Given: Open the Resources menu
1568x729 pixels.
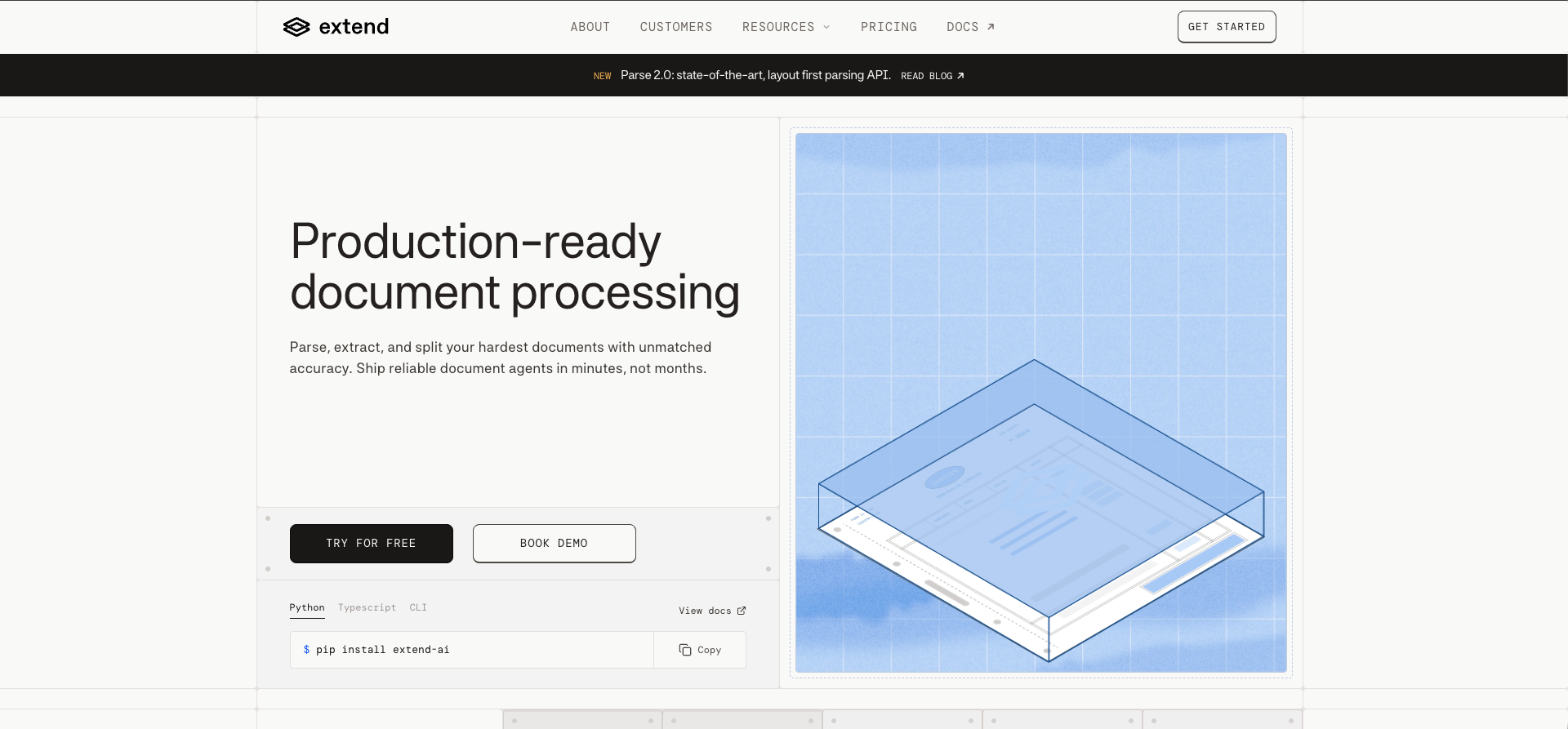Looking at the screenshot, I should click(x=786, y=27).
